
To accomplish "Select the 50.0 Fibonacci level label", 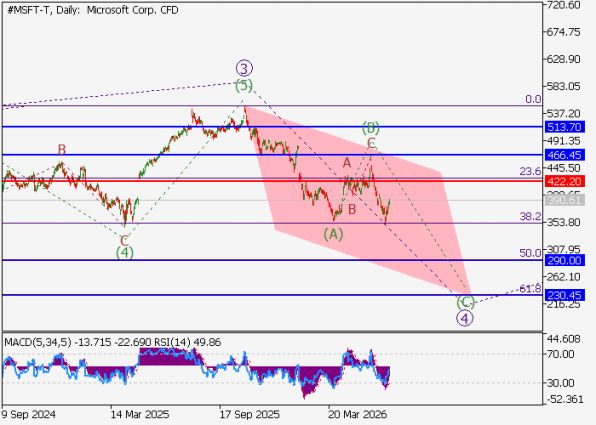I will pyautogui.click(x=530, y=253).
